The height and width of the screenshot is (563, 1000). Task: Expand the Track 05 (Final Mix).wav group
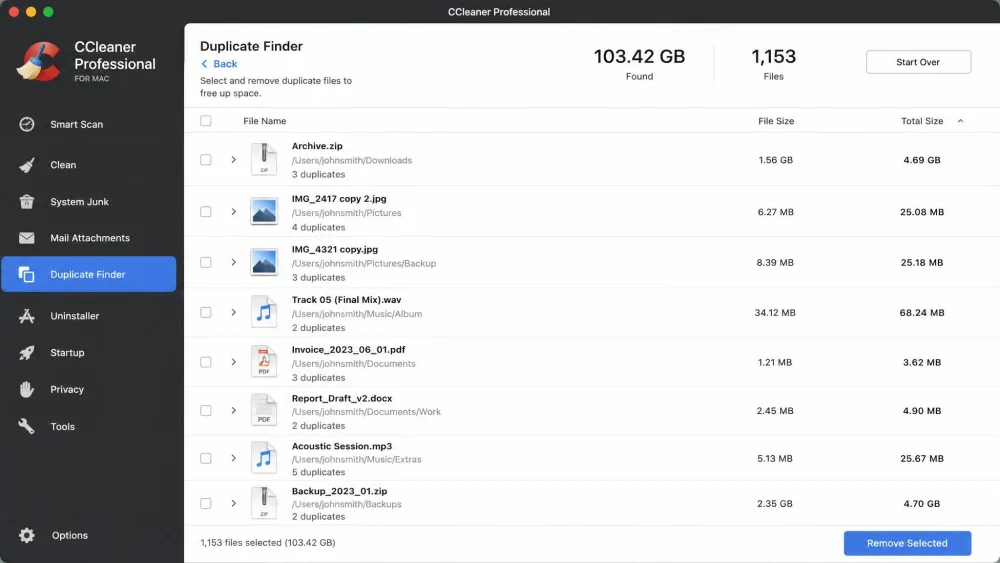click(x=233, y=312)
